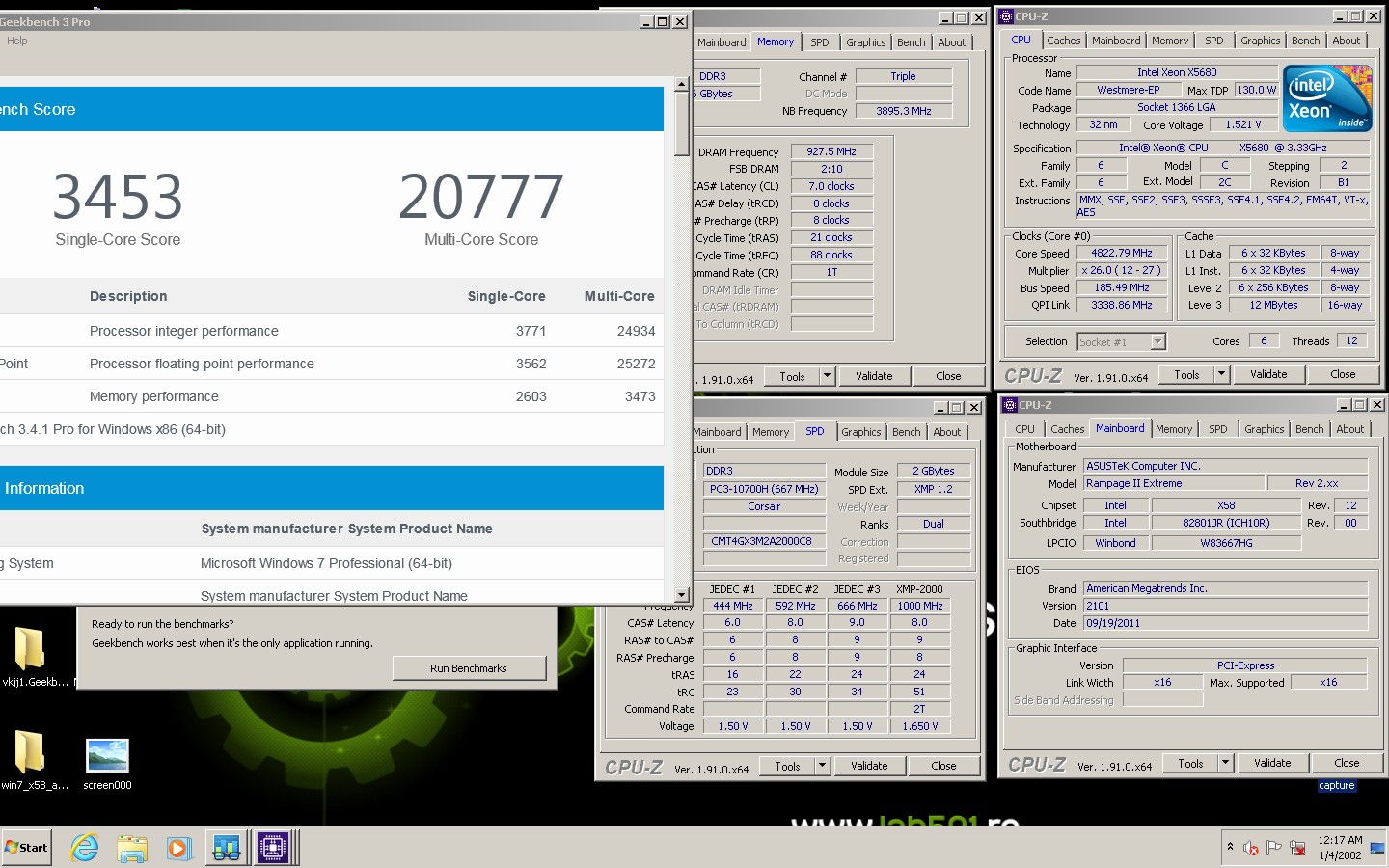Image resolution: width=1389 pixels, height=868 pixels.
Task: Click the Single-Core Score 3453
Action: (x=118, y=197)
